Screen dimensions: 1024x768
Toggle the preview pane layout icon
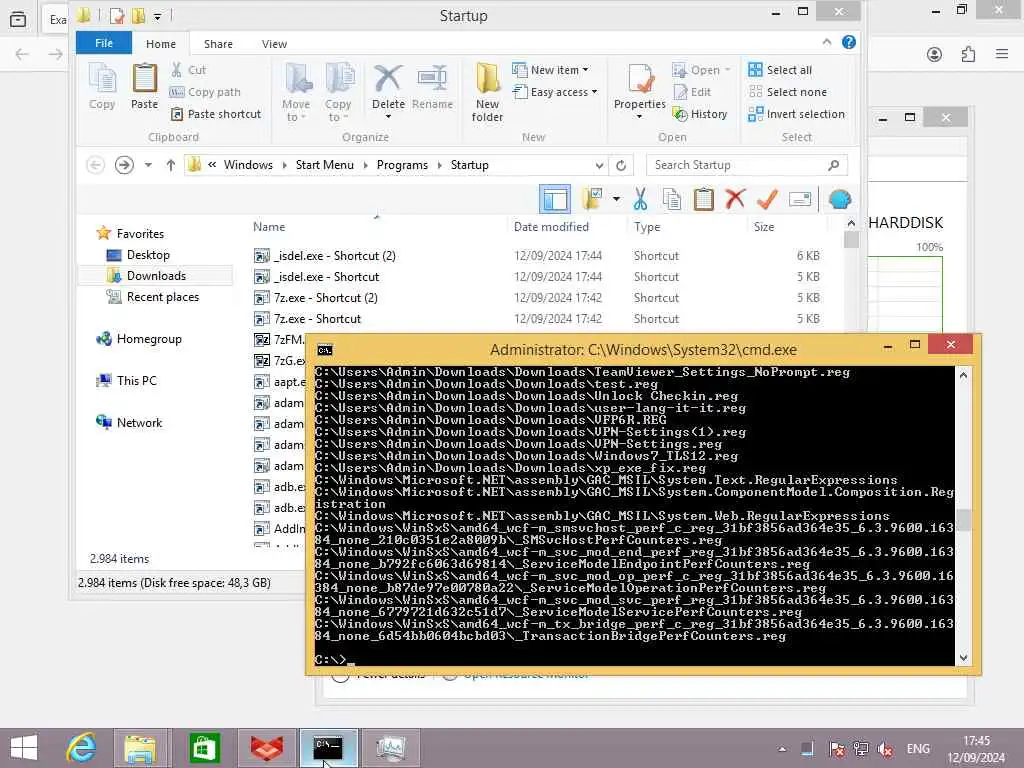(554, 199)
